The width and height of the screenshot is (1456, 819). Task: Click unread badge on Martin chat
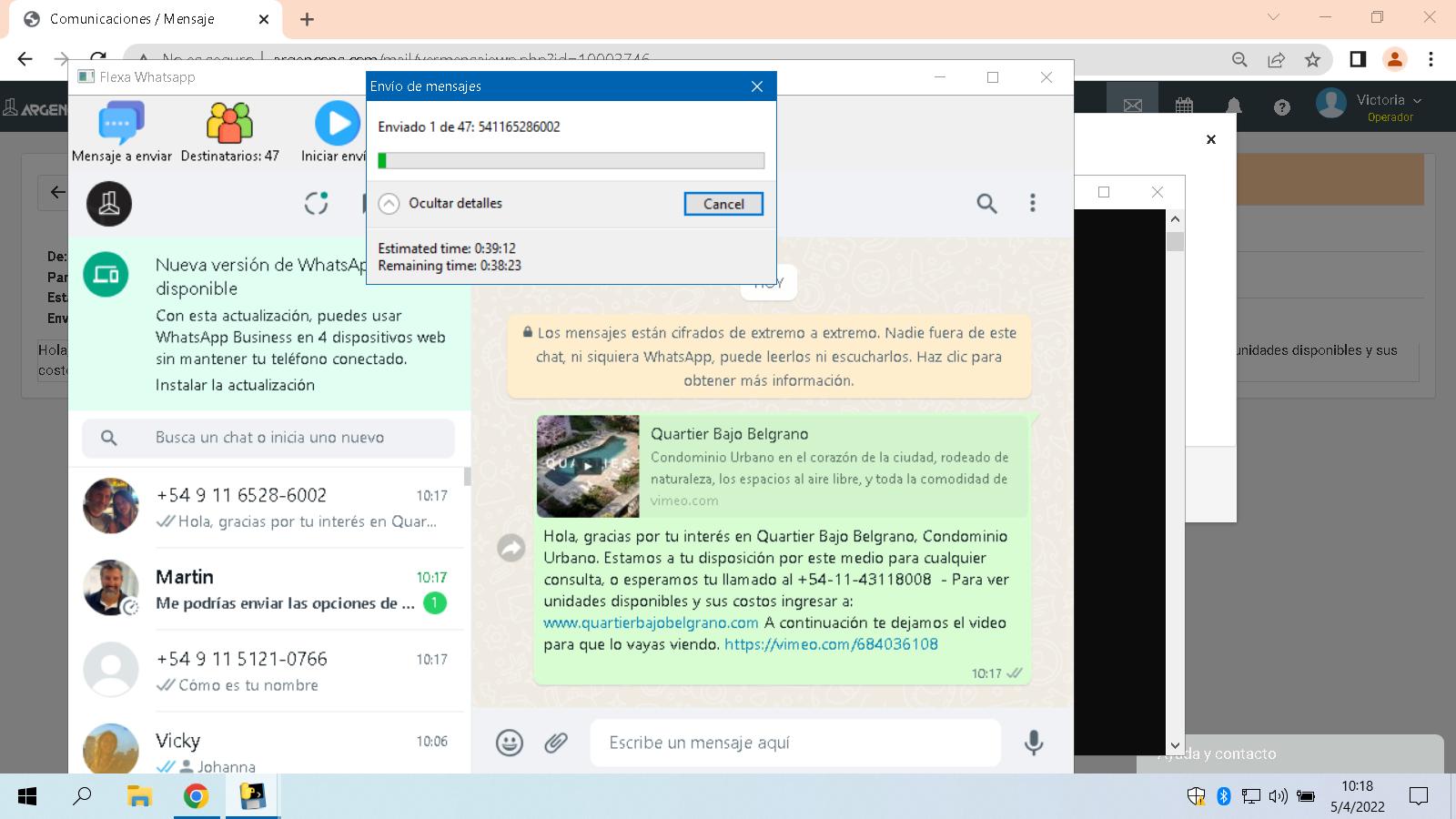coord(435,602)
